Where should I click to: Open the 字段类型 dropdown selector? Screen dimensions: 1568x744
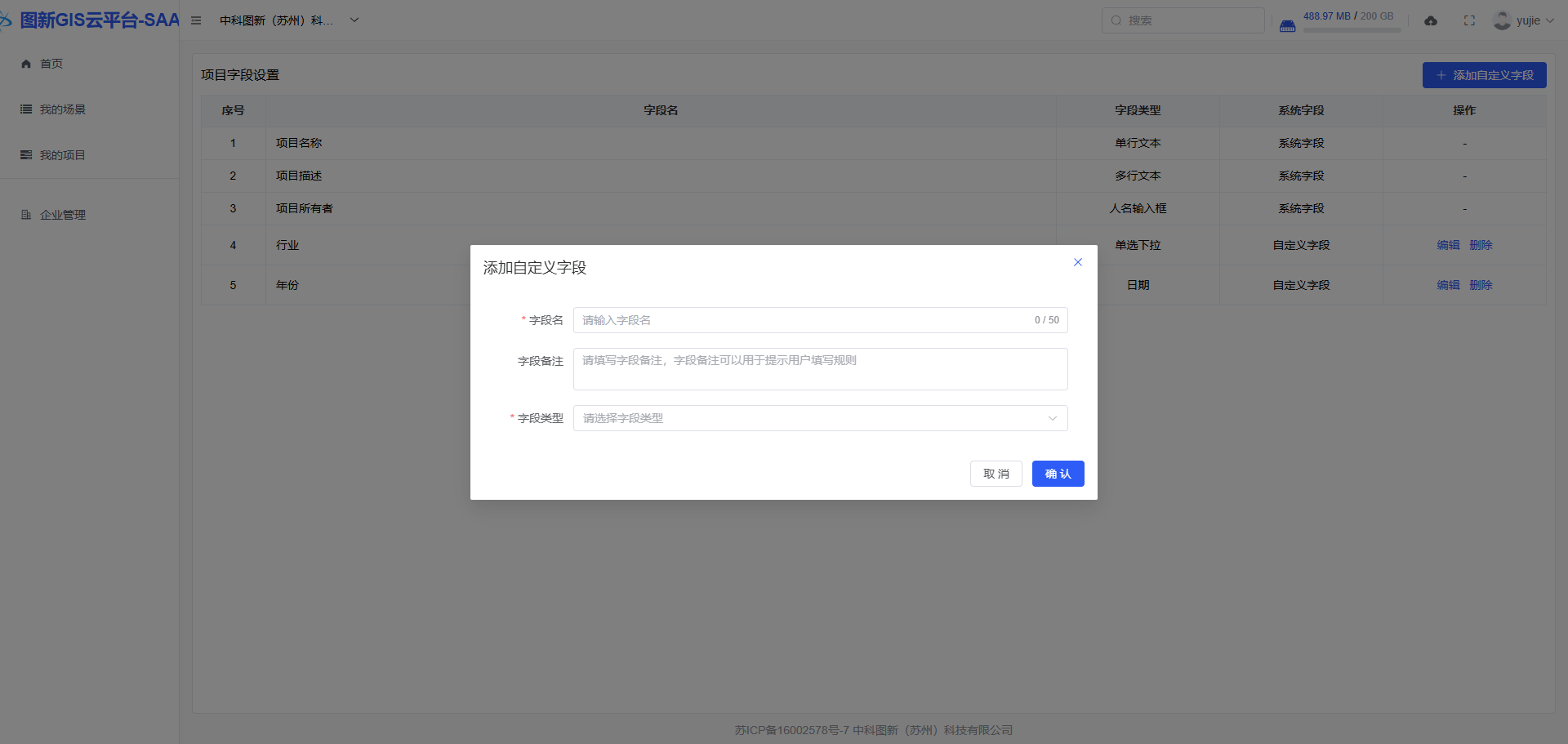pyautogui.click(x=820, y=418)
